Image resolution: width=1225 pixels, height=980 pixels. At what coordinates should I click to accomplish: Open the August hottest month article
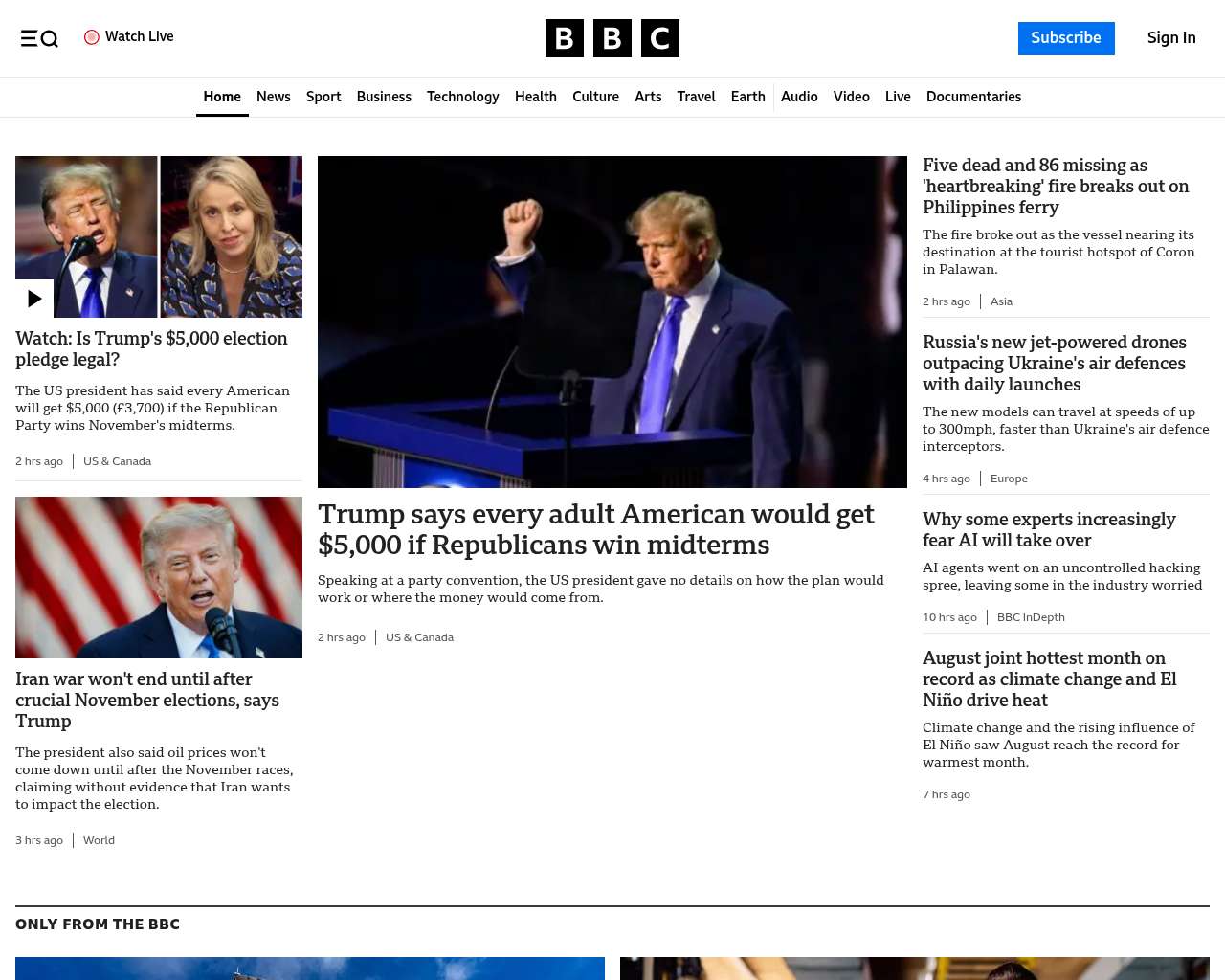(x=1049, y=679)
